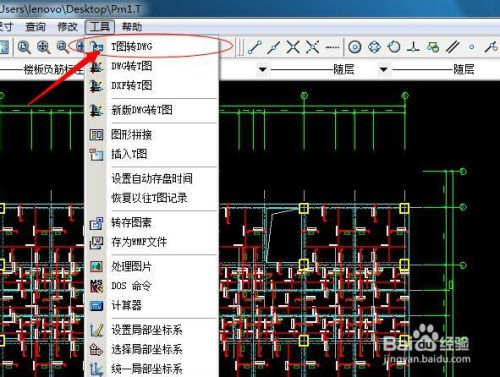Click the 统一局部坐标系 icon
This screenshot has width=500, height=377.
coord(97,369)
